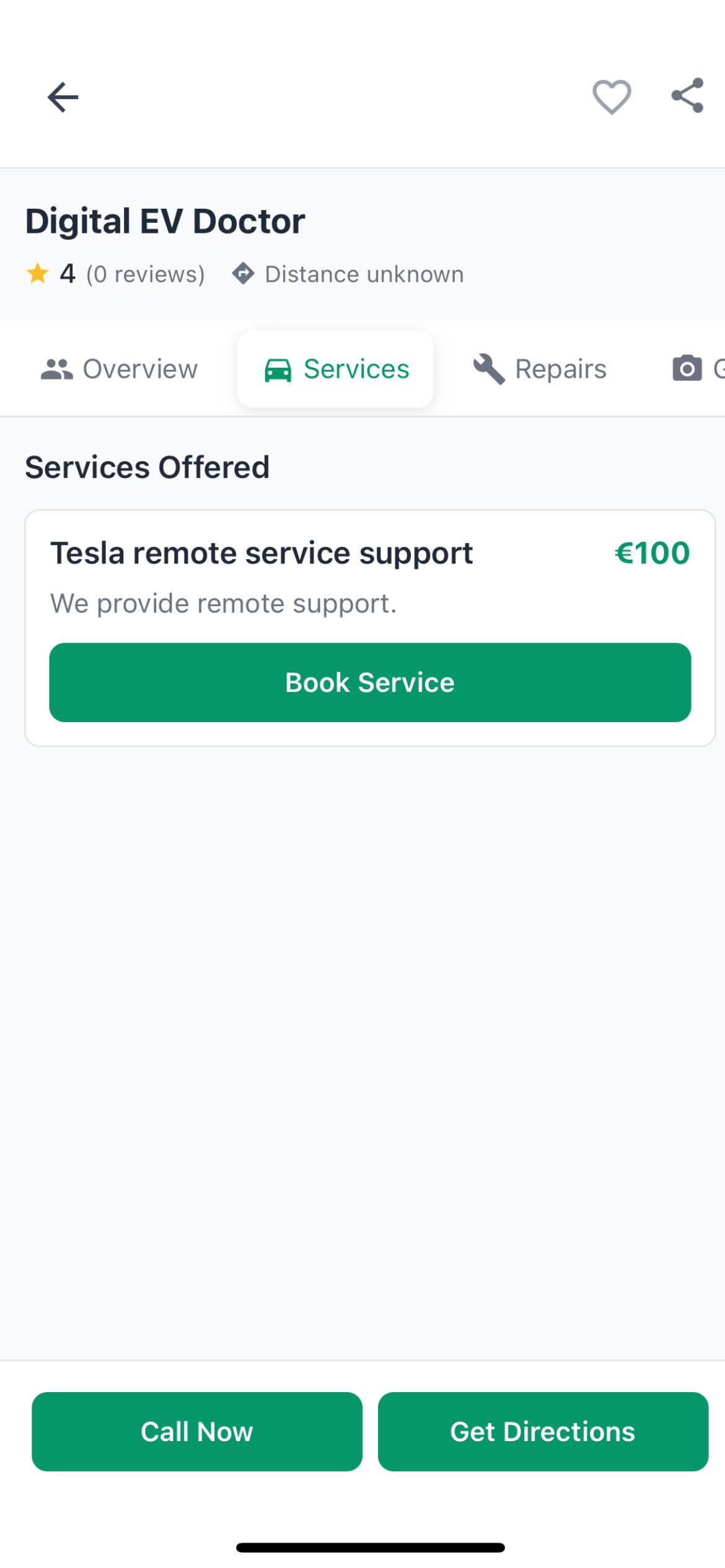725x1568 pixels.
Task: Tap the €100 price label
Action: click(x=652, y=552)
